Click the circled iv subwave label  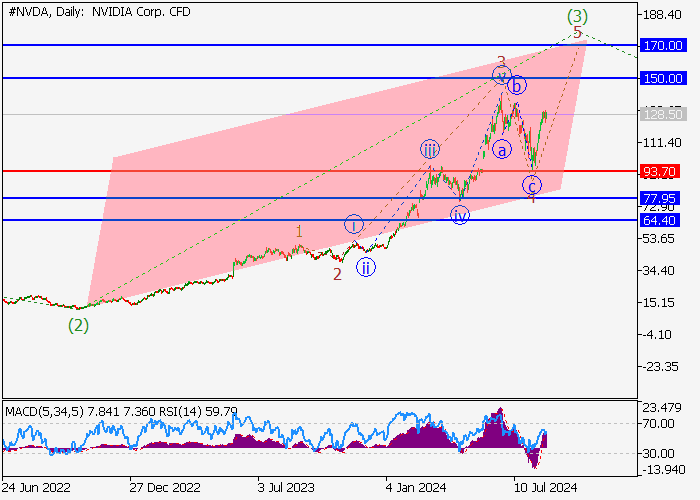[x=459, y=215]
